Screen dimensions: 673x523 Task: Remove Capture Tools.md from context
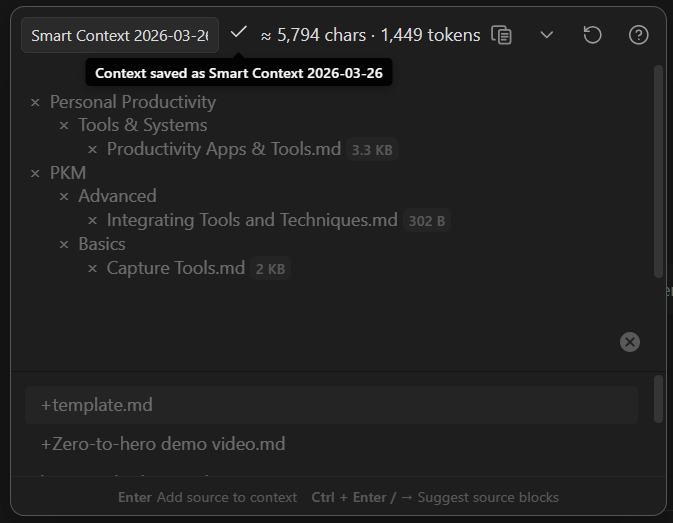coord(92,269)
